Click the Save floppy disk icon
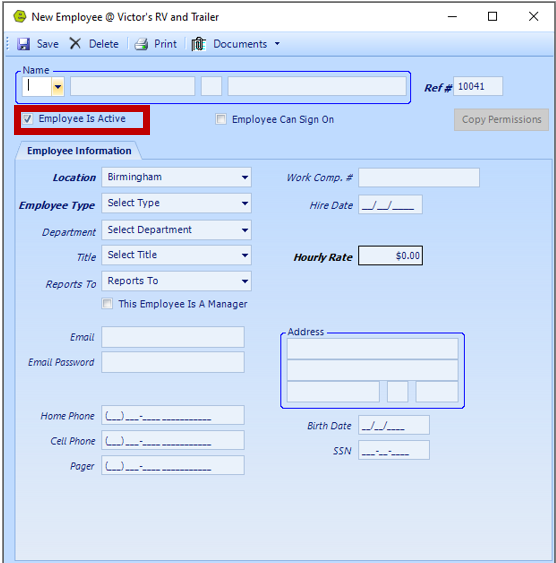556x563 pixels. tap(24, 44)
